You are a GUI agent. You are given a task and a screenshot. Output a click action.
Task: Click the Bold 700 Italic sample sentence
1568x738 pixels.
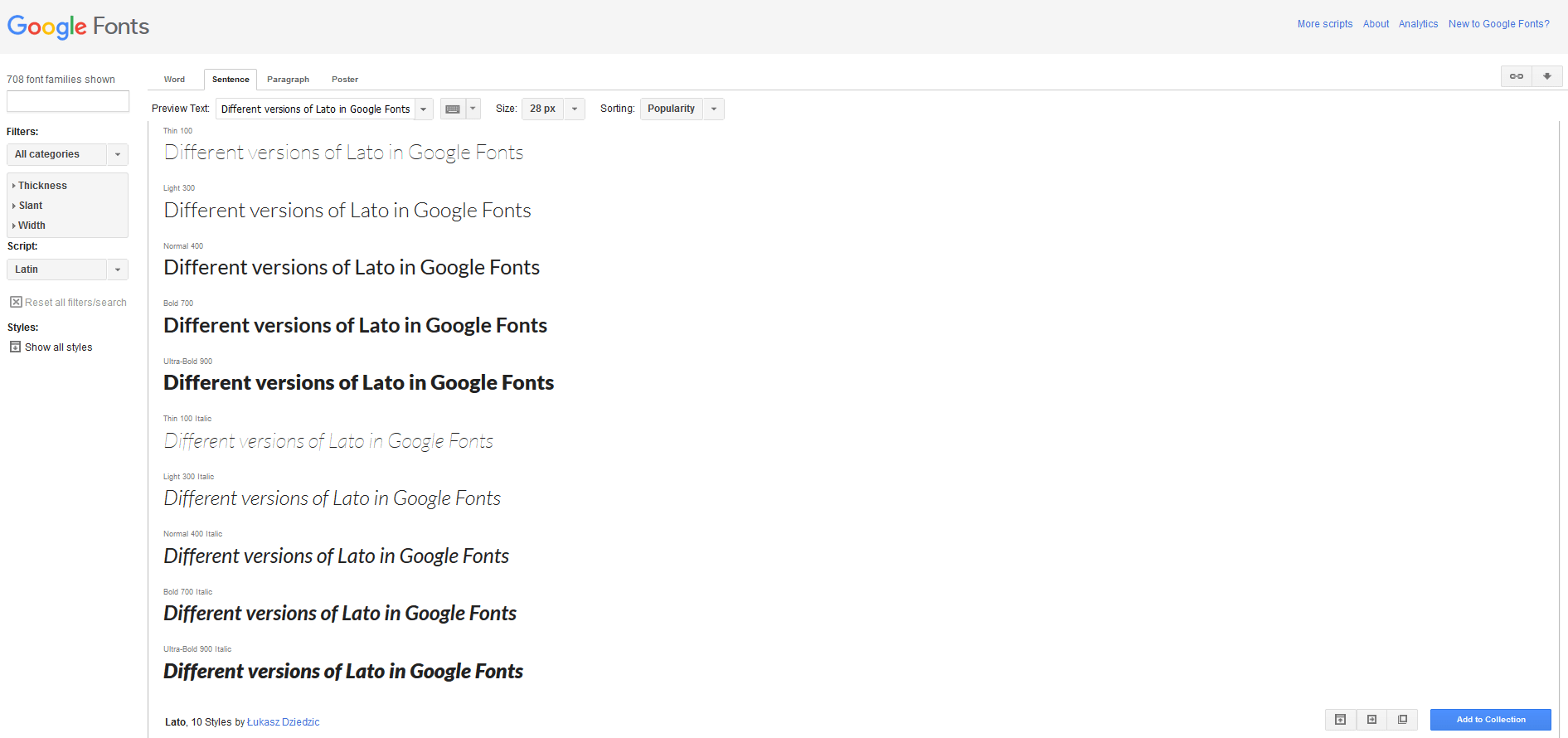point(340,614)
